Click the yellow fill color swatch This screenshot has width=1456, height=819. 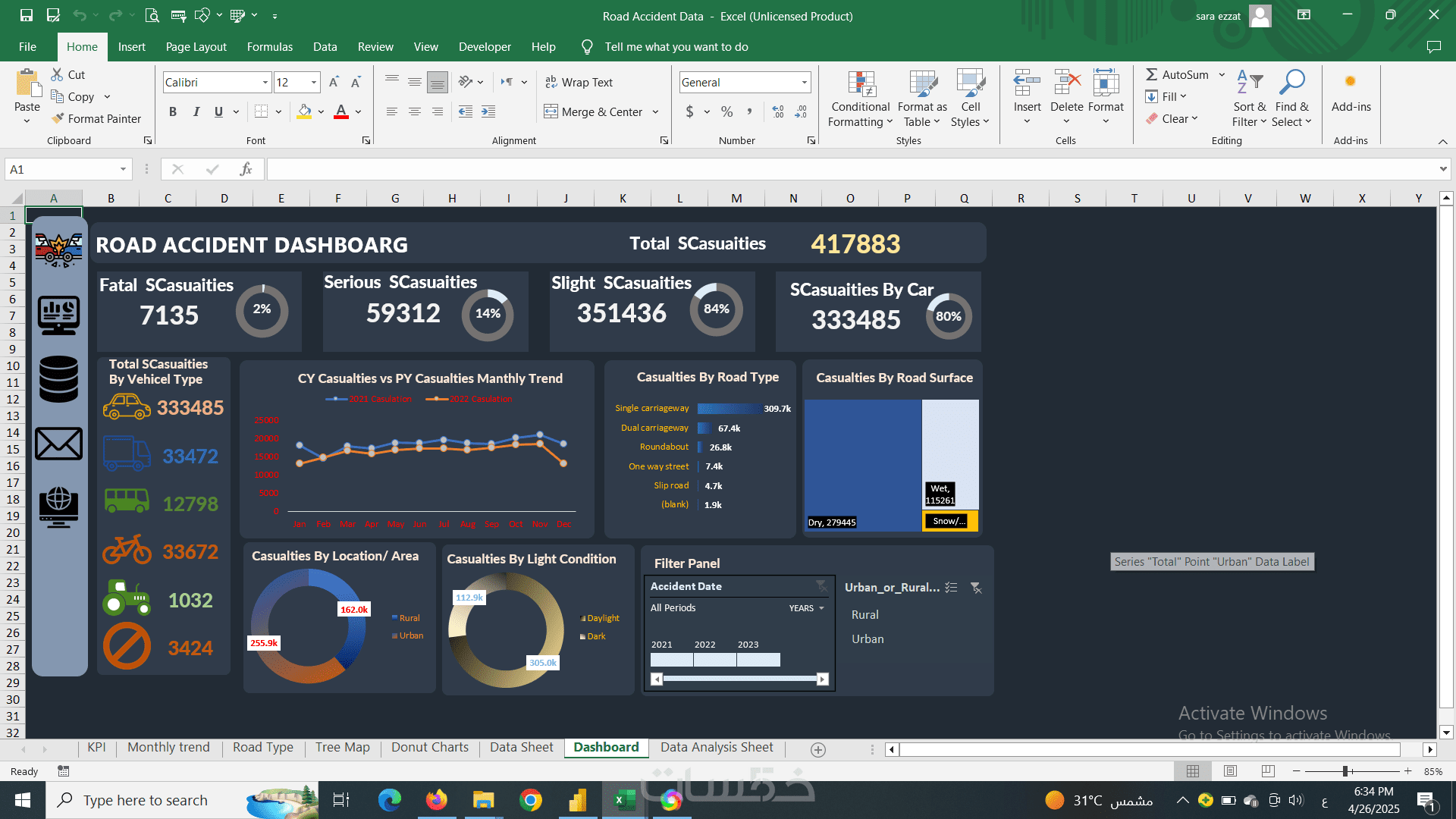304,112
